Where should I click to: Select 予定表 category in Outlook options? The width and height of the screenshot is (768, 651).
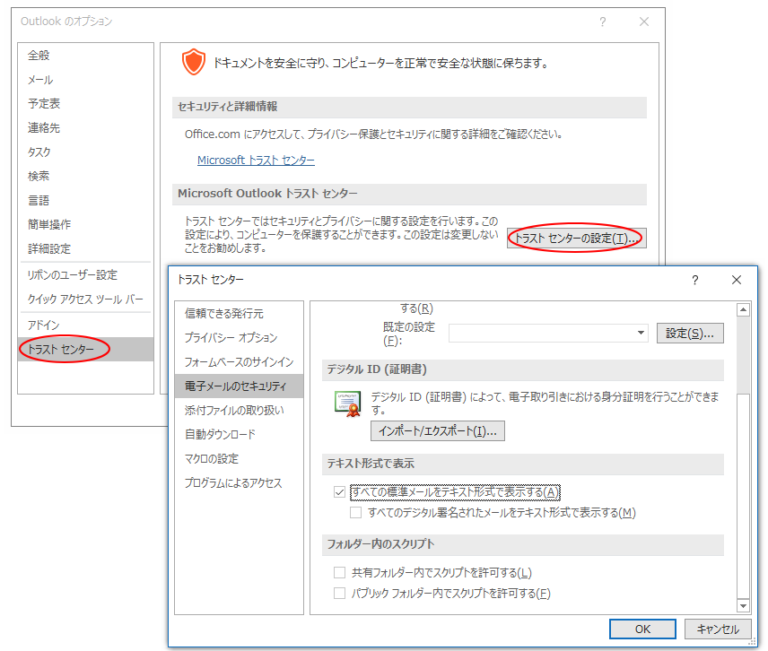click(44, 103)
